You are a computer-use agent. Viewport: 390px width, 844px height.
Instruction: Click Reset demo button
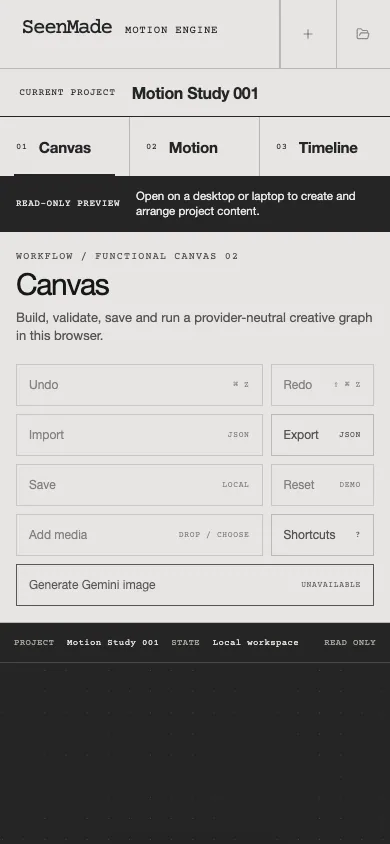tap(322, 485)
